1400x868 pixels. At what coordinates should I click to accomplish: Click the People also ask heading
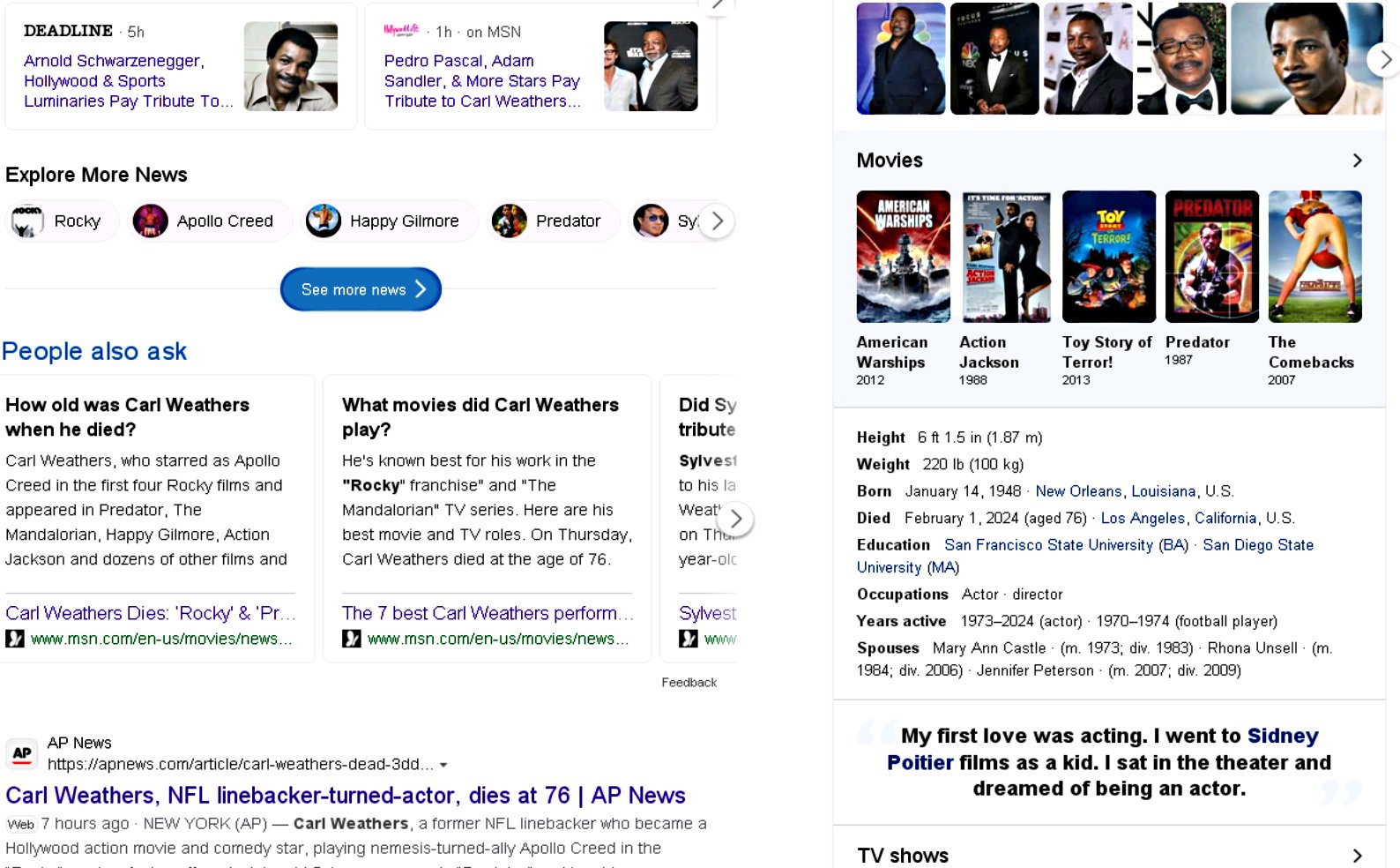tap(94, 351)
